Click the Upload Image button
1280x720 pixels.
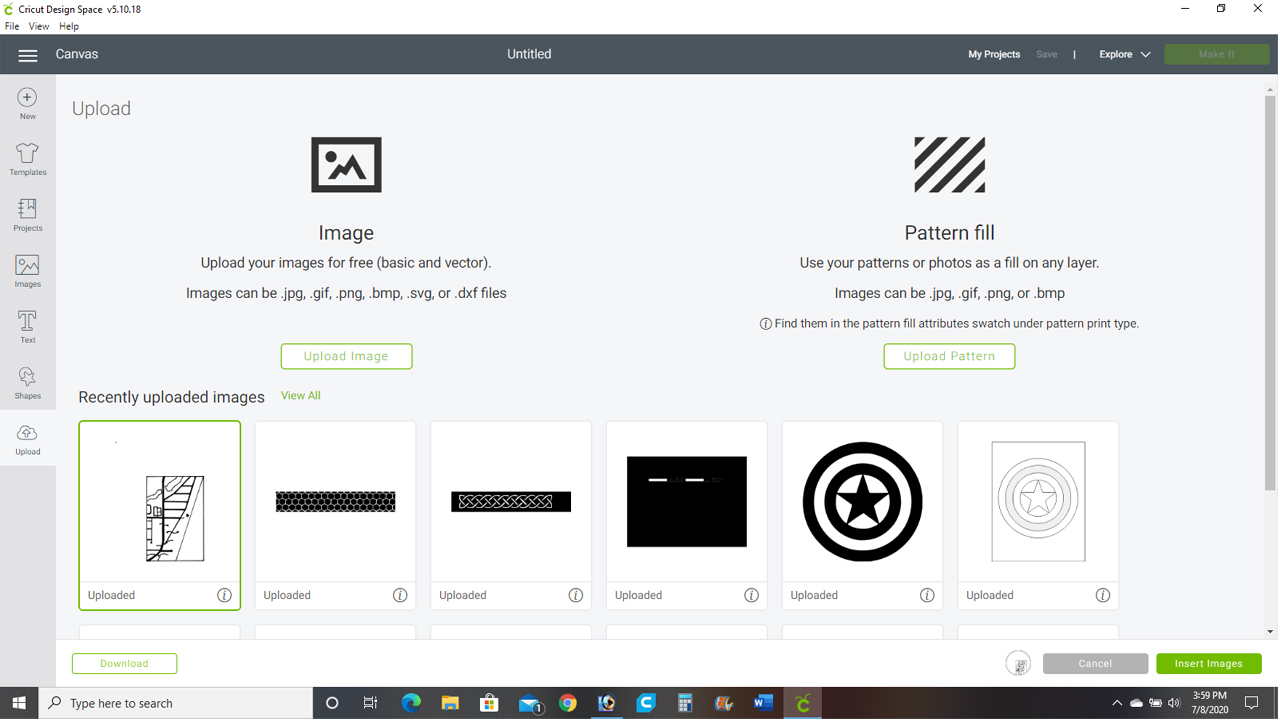(x=346, y=356)
